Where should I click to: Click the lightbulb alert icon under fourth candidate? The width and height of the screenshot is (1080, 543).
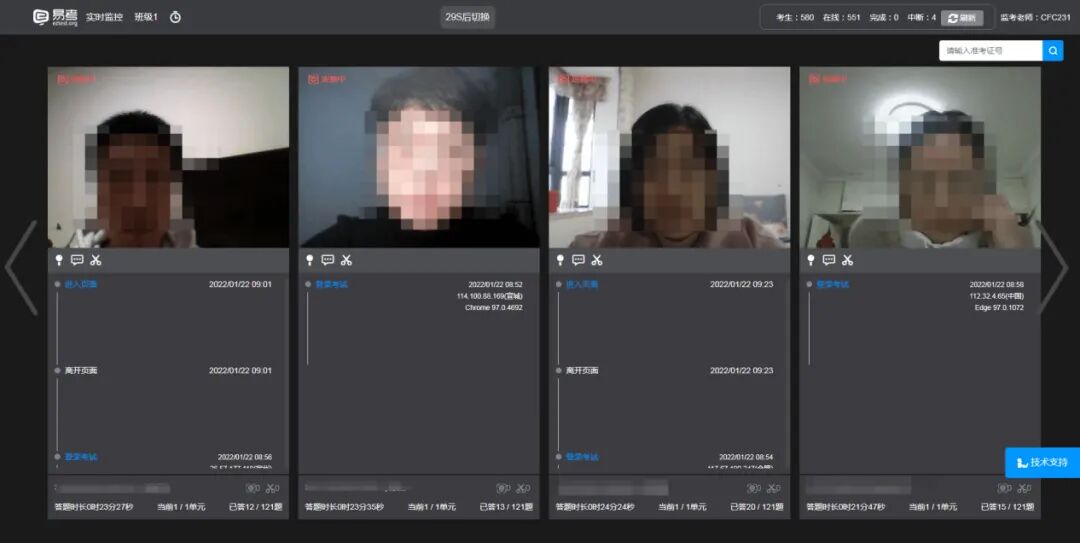811,260
